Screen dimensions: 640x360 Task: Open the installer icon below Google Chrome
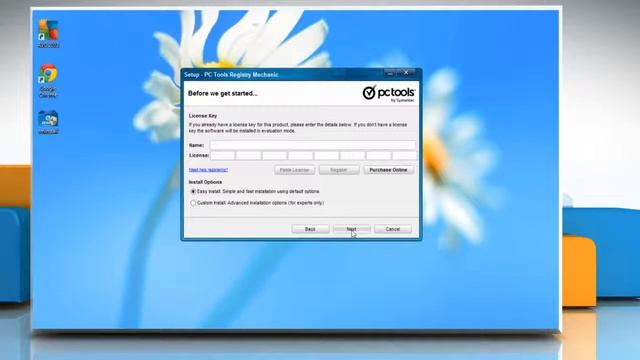tap(48, 122)
